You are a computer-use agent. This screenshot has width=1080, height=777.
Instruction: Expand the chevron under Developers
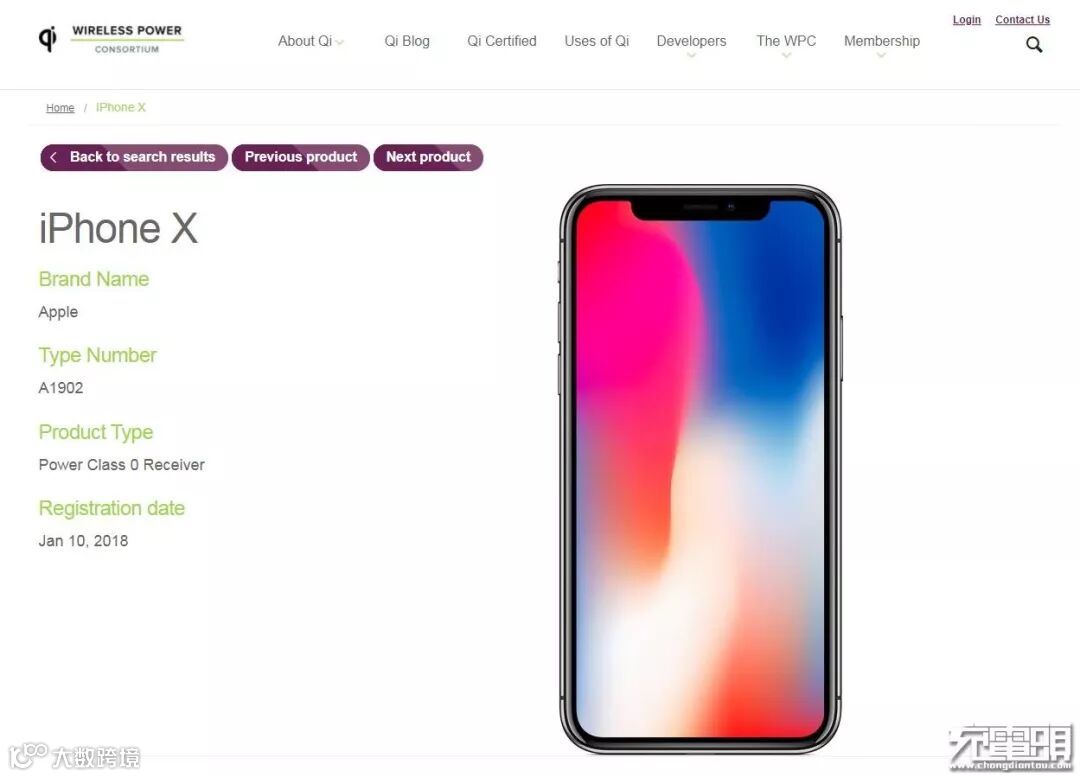(x=692, y=56)
